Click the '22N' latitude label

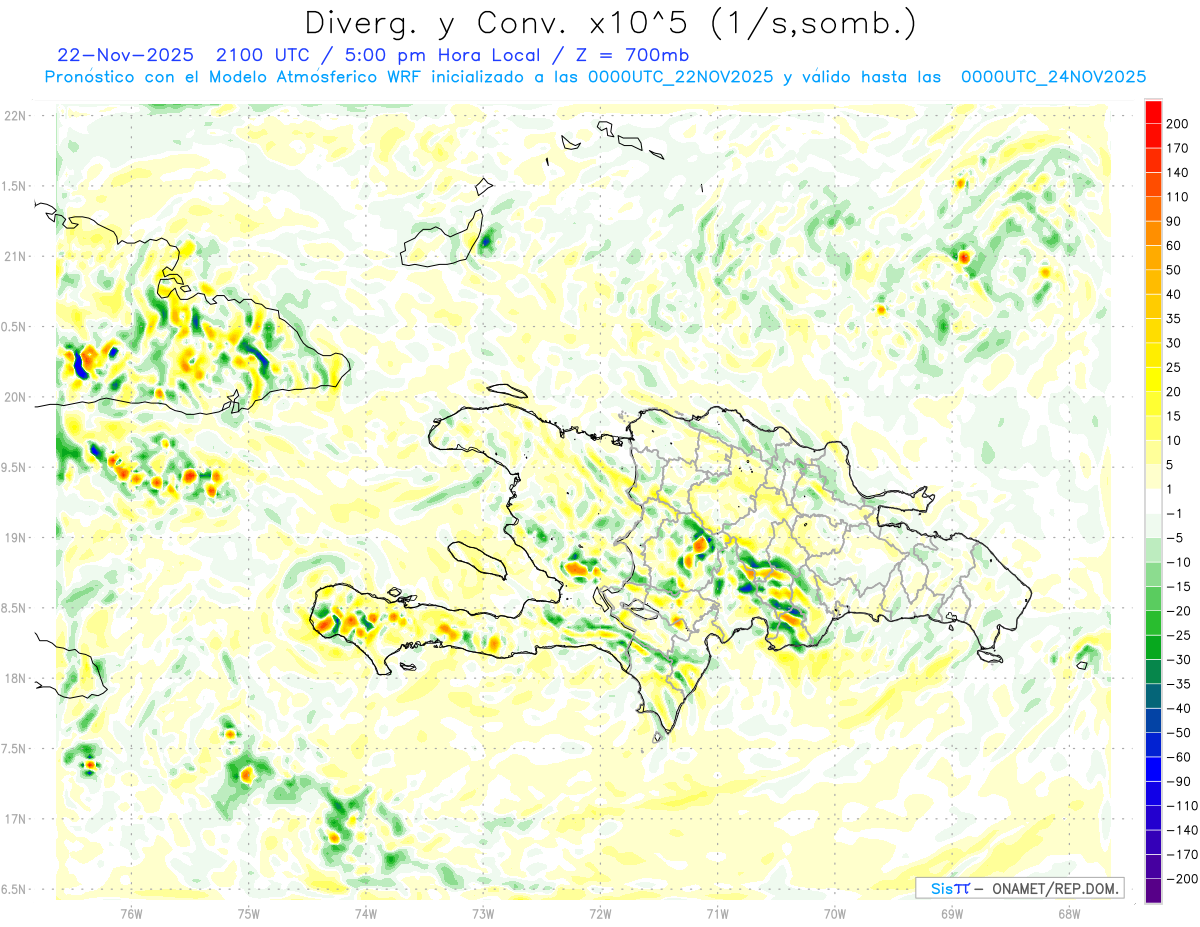15,115
